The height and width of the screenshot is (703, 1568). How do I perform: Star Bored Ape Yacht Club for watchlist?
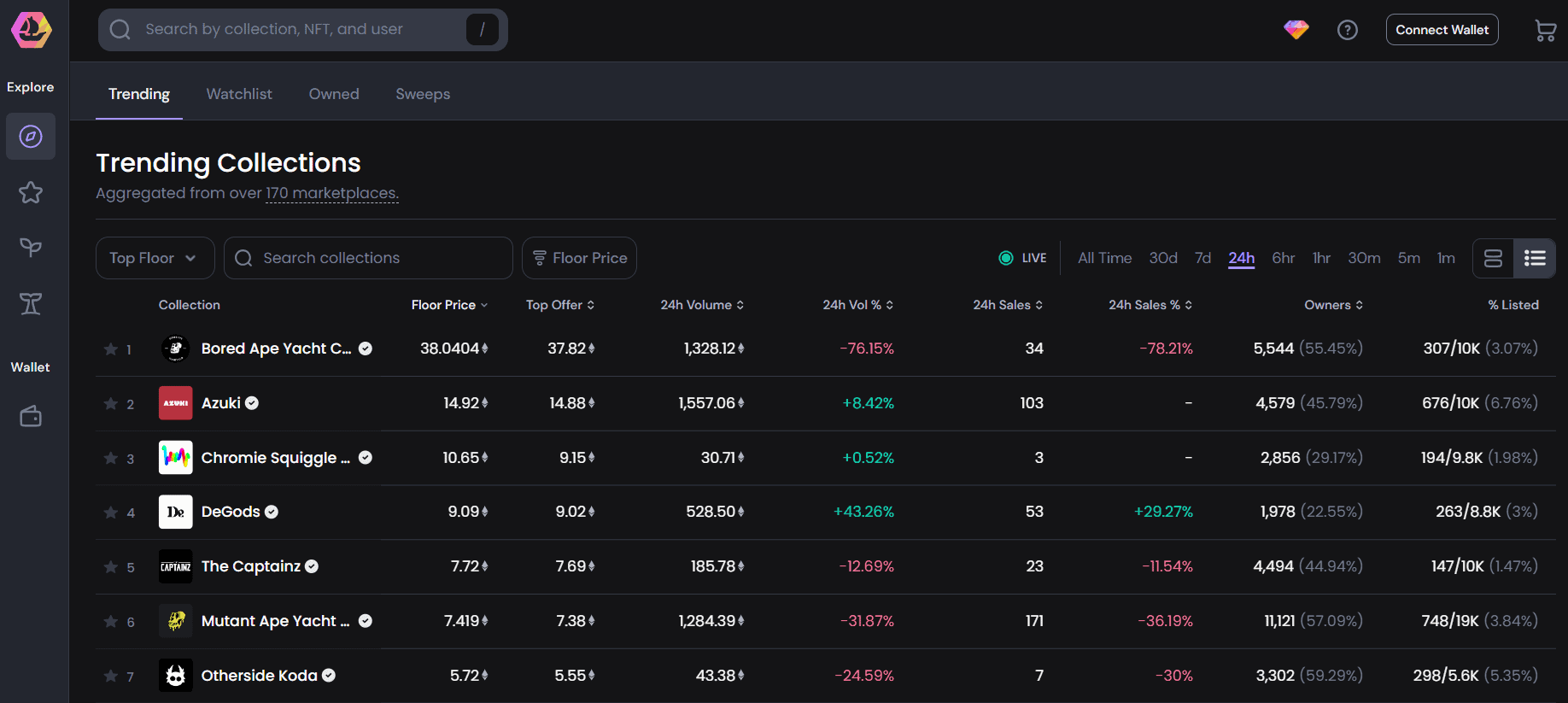(111, 349)
